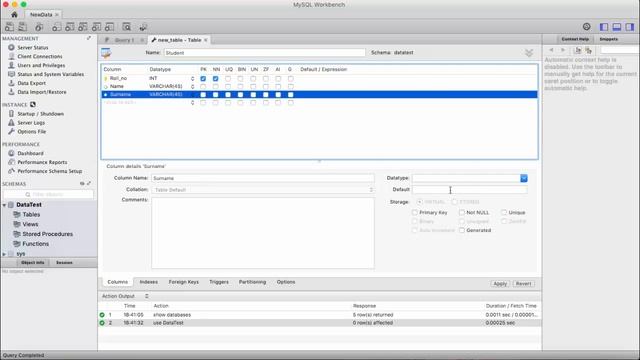Collapse the DataTest schema tree
The width and height of the screenshot is (640, 360).
point(4,205)
